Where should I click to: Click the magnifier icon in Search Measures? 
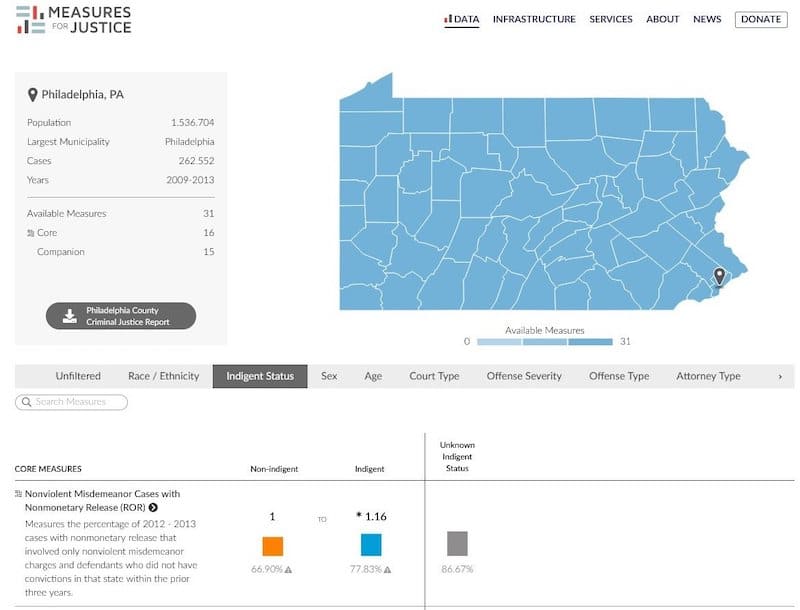point(24,402)
